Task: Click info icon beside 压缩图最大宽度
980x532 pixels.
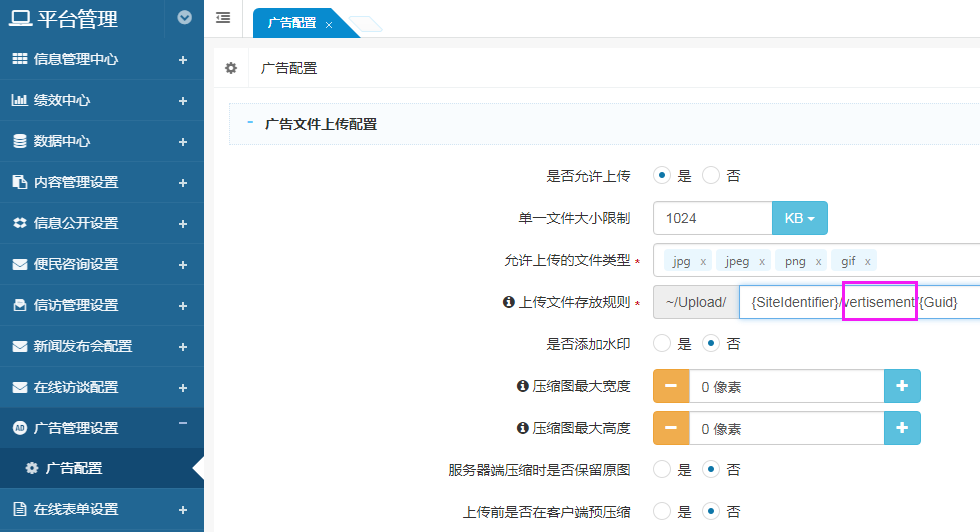Action: coord(521,386)
